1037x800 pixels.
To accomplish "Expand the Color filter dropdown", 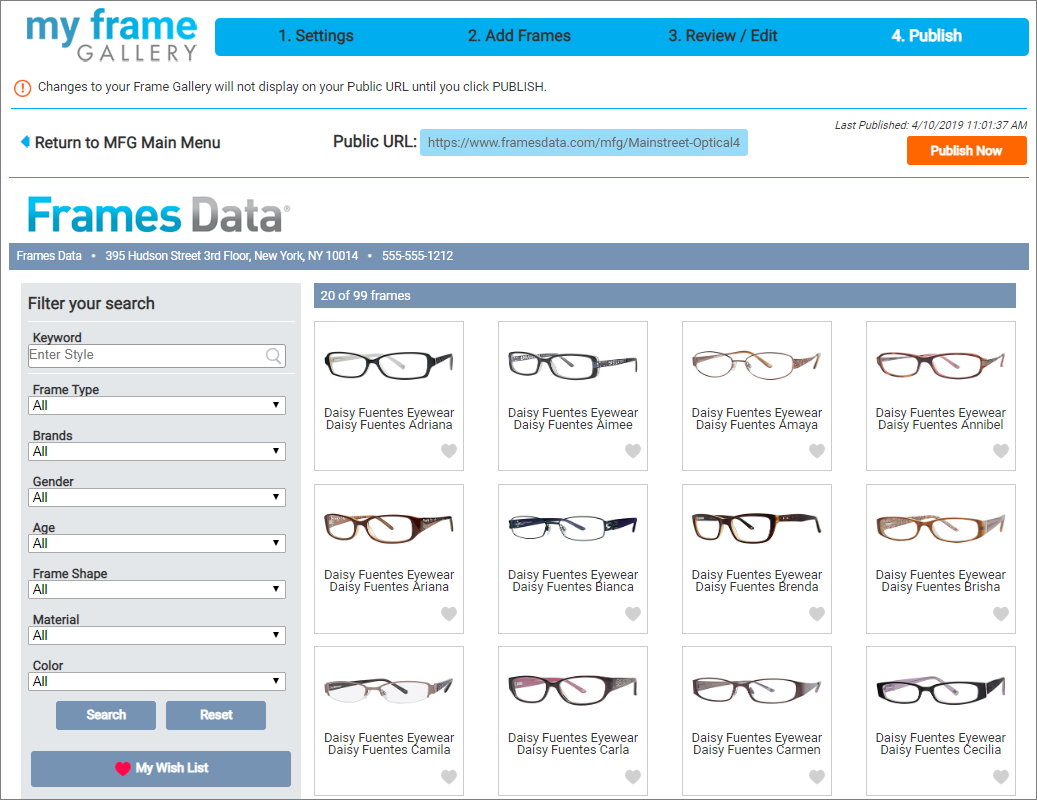I will 157,681.
